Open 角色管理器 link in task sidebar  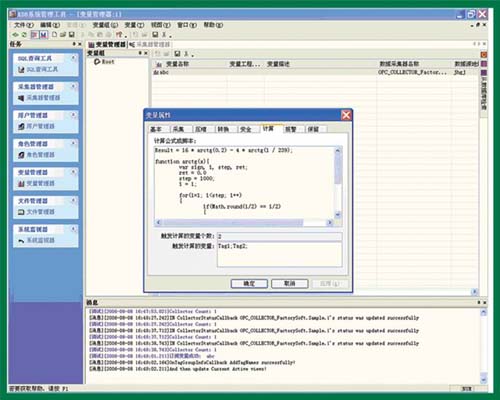[36, 155]
